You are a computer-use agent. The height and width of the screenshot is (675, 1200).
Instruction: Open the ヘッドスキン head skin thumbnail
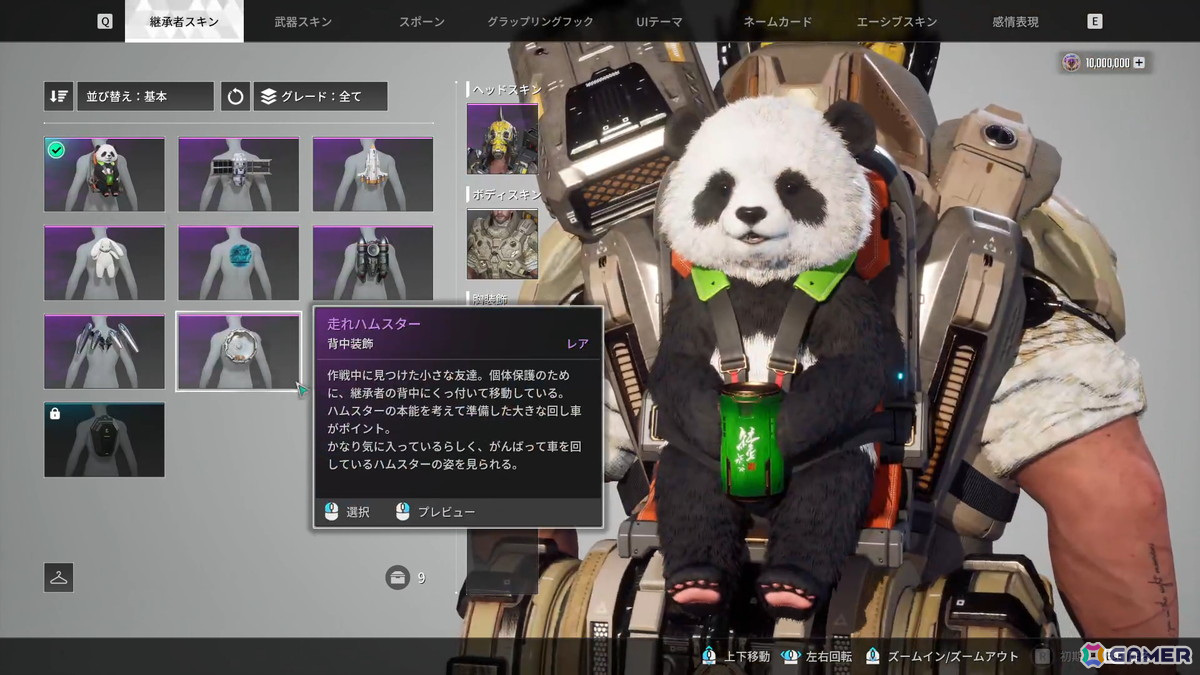coord(502,138)
